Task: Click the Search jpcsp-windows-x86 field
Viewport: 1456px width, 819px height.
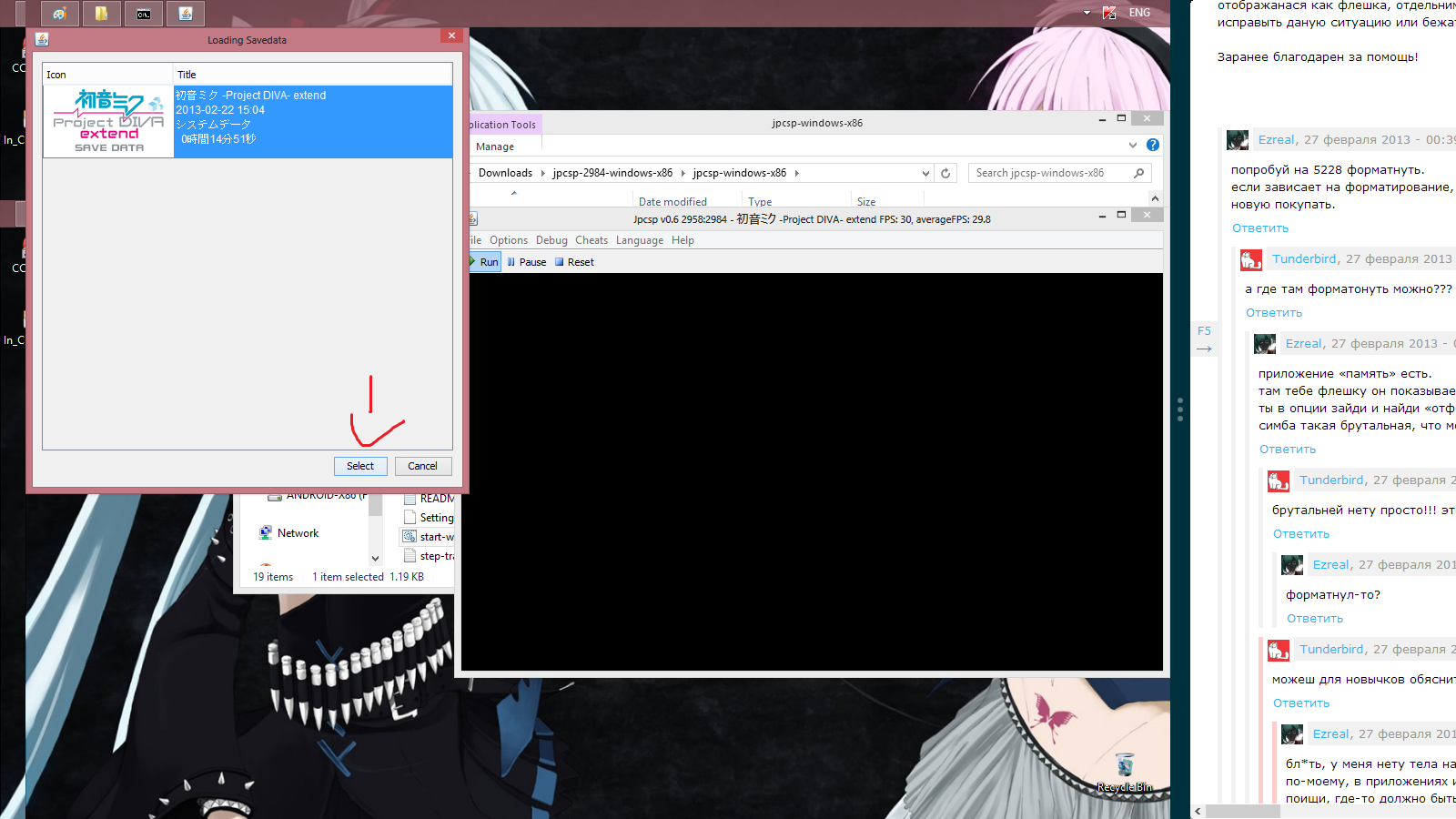Action: (1059, 173)
